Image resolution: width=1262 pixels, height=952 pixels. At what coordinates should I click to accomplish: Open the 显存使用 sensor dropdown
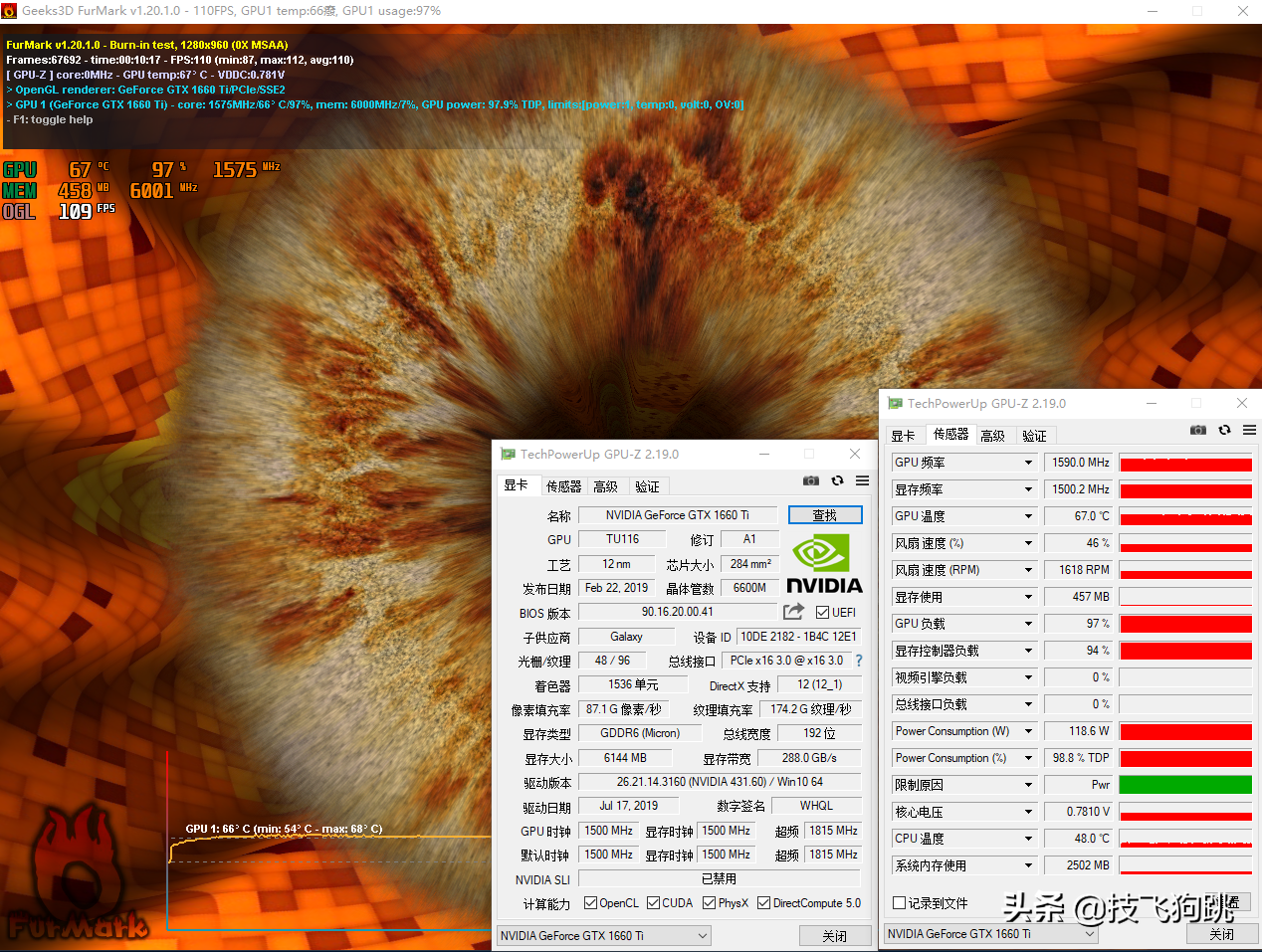pos(1028,597)
